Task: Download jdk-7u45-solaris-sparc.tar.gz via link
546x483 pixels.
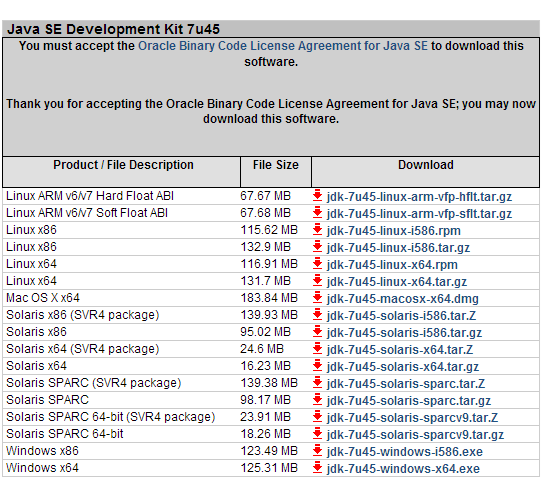Action: 409,401
